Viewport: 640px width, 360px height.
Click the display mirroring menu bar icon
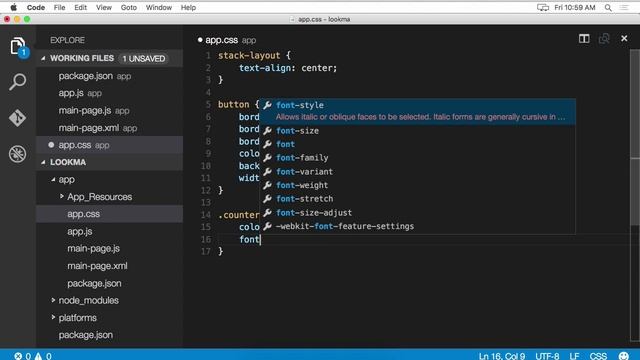(542, 7)
